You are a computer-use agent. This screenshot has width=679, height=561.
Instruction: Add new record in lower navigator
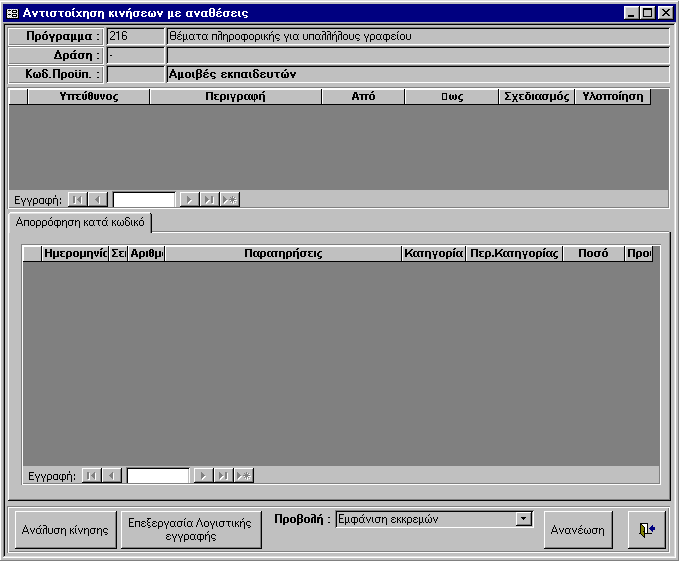point(243,475)
